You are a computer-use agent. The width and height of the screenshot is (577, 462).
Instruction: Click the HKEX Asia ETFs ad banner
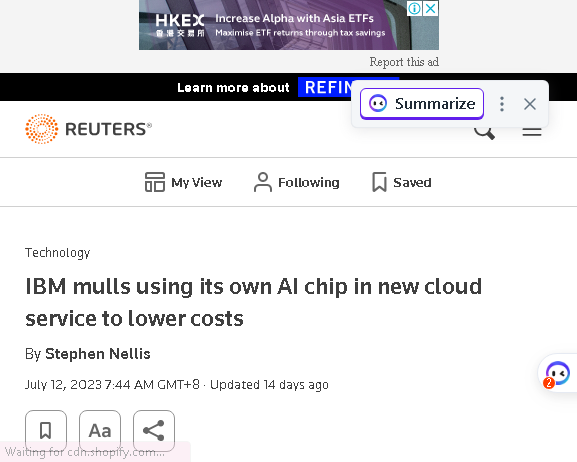click(272, 25)
